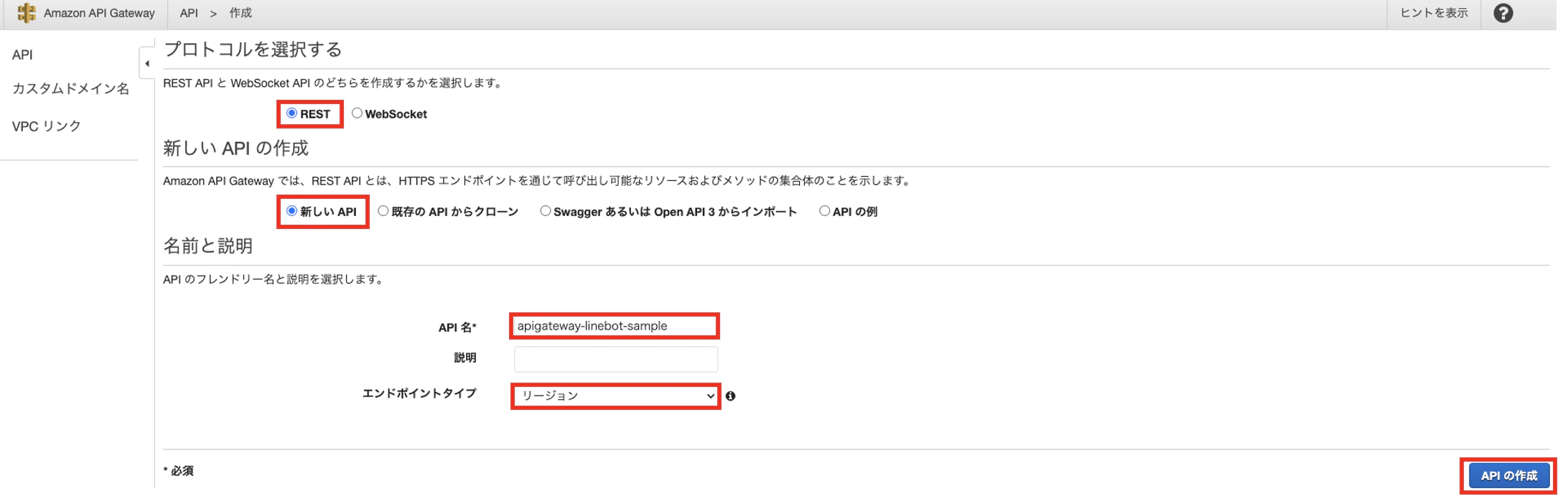Click the API breadcrumb link
Screen dimensions: 1568x504
click(x=189, y=13)
